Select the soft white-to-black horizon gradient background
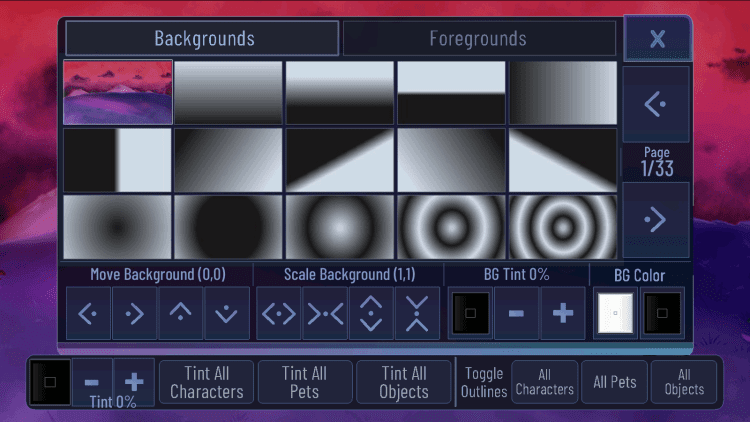 (340, 92)
